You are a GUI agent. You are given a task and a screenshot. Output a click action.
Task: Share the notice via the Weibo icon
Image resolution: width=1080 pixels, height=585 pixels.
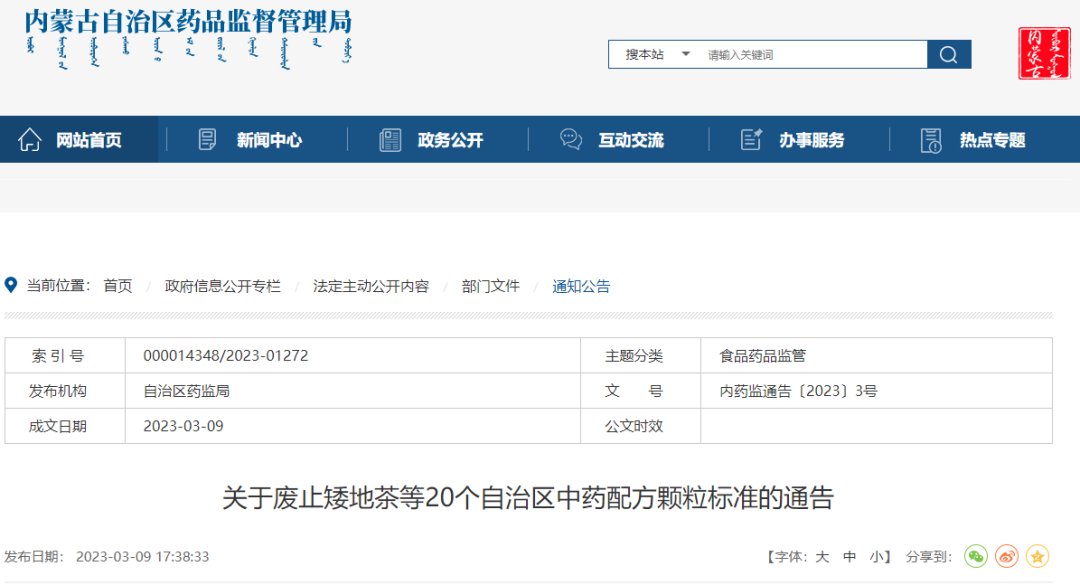coord(1006,557)
